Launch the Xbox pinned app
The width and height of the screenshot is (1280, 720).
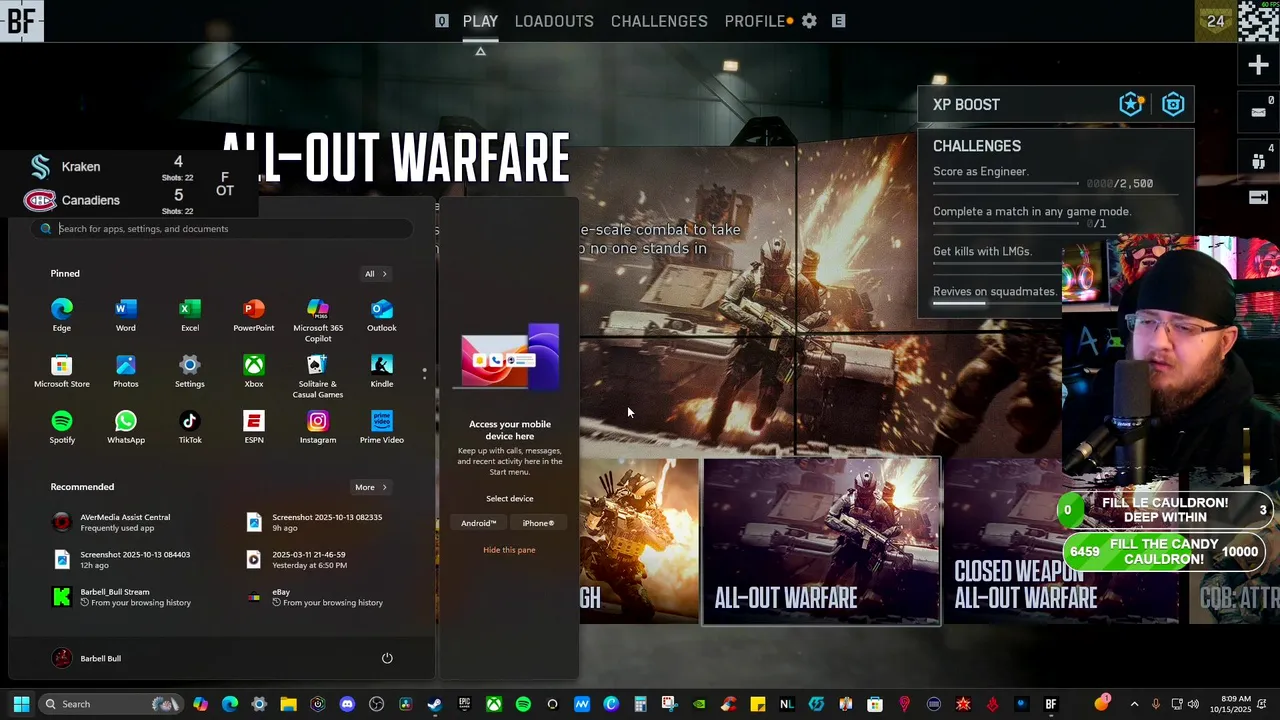(x=254, y=371)
